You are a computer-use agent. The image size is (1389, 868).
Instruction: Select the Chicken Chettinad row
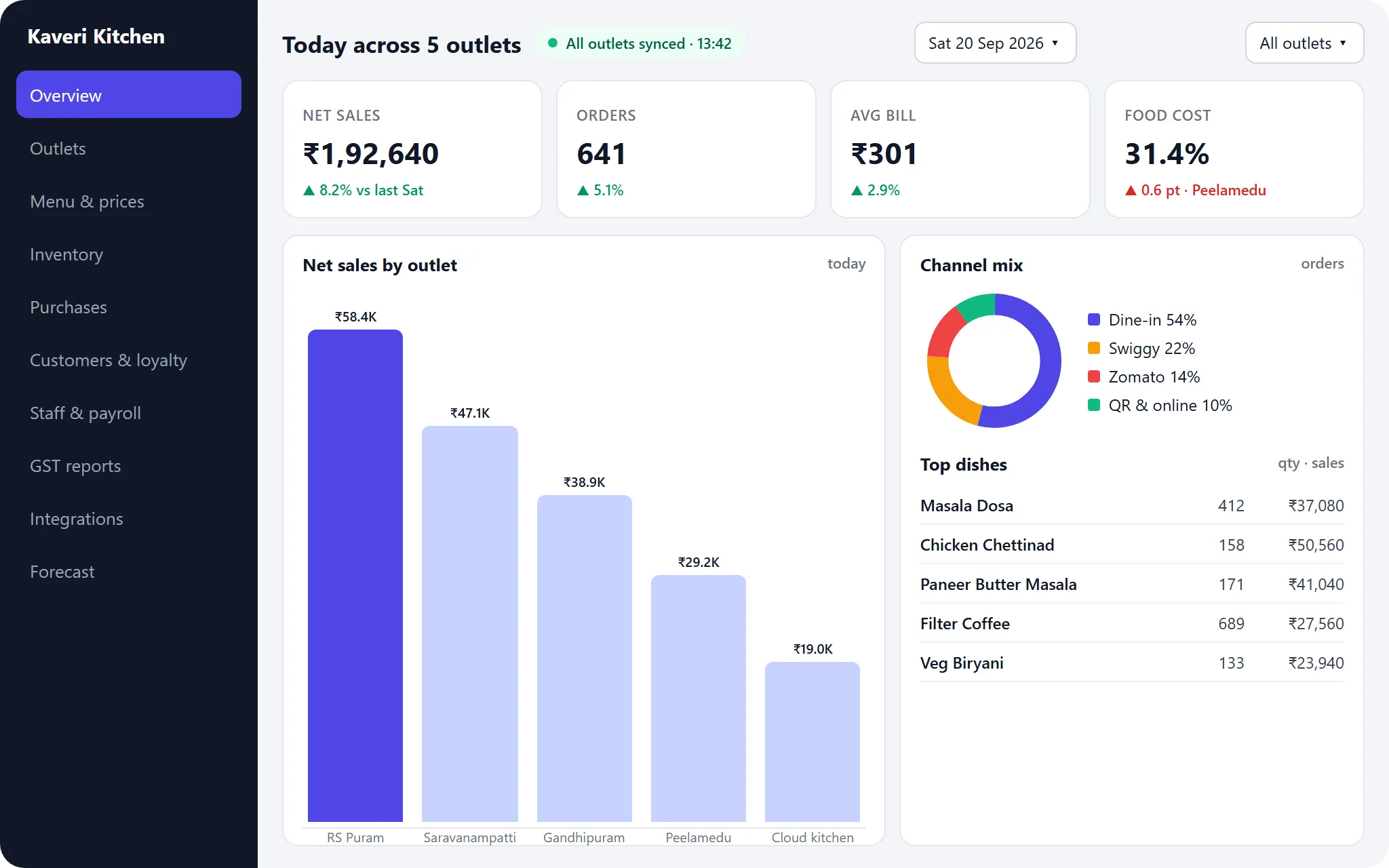1132,545
